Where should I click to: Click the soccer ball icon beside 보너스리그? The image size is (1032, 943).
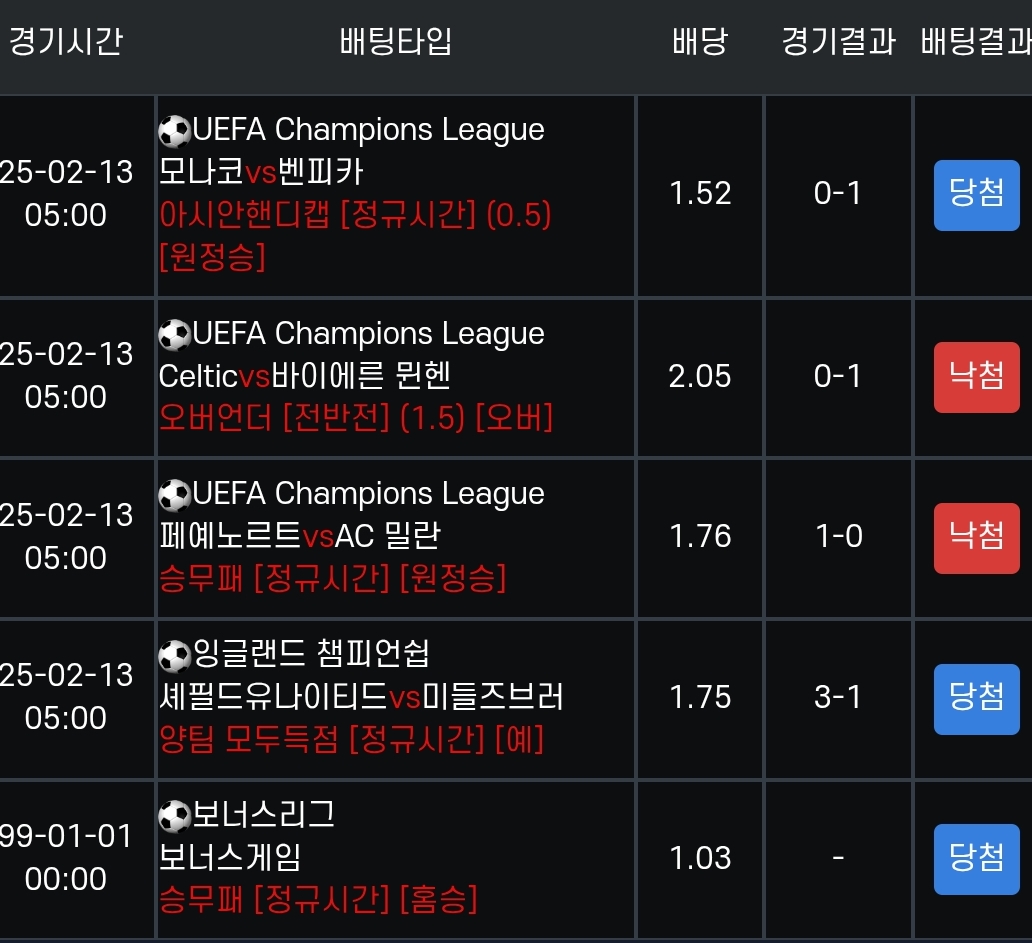coord(175,816)
